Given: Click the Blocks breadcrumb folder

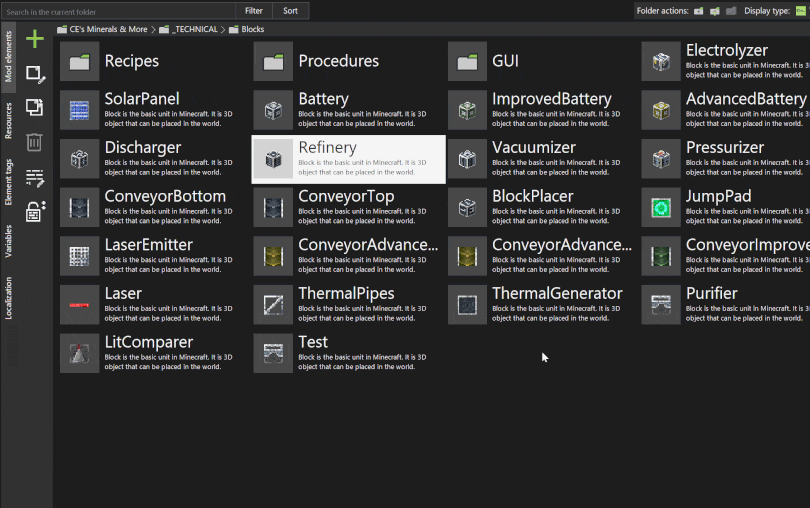Looking at the screenshot, I should click(247, 29).
